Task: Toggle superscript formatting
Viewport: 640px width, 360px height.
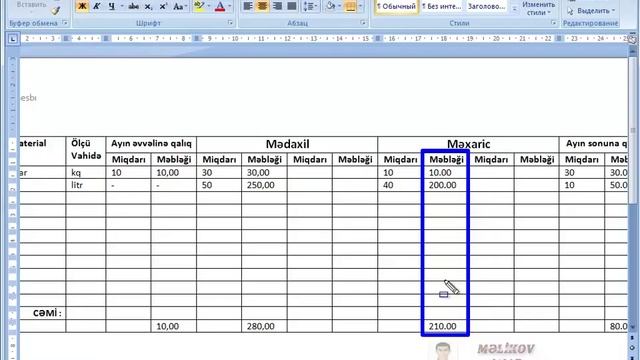Action: click(x=163, y=6)
